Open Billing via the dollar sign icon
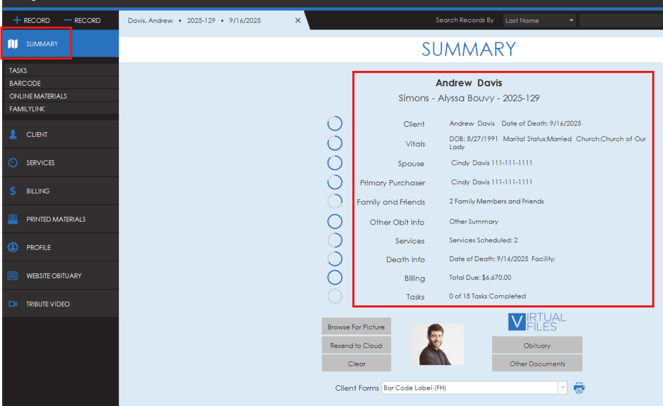Viewport: 663px width, 406px height. (x=13, y=191)
